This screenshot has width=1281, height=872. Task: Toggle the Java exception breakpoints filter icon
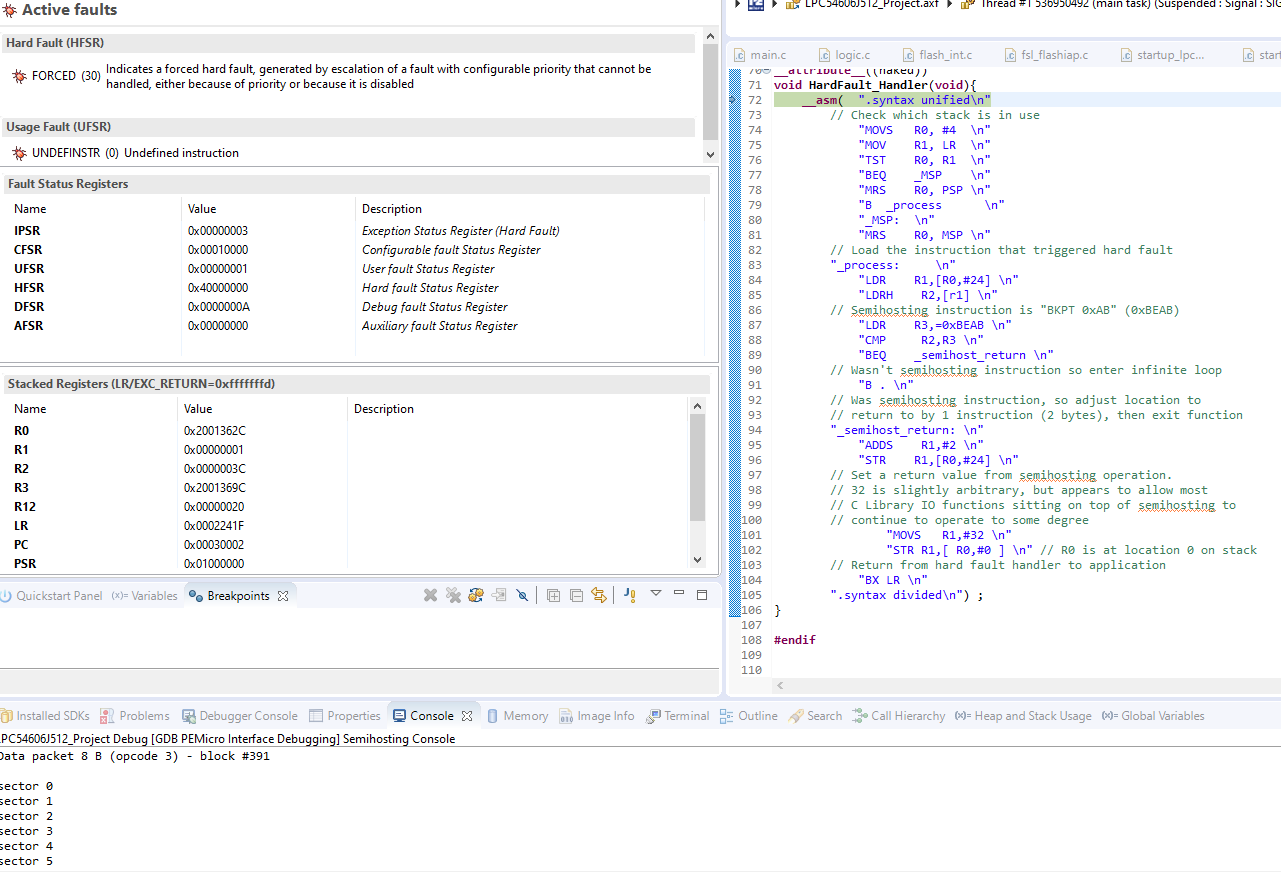pyautogui.click(x=630, y=595)
